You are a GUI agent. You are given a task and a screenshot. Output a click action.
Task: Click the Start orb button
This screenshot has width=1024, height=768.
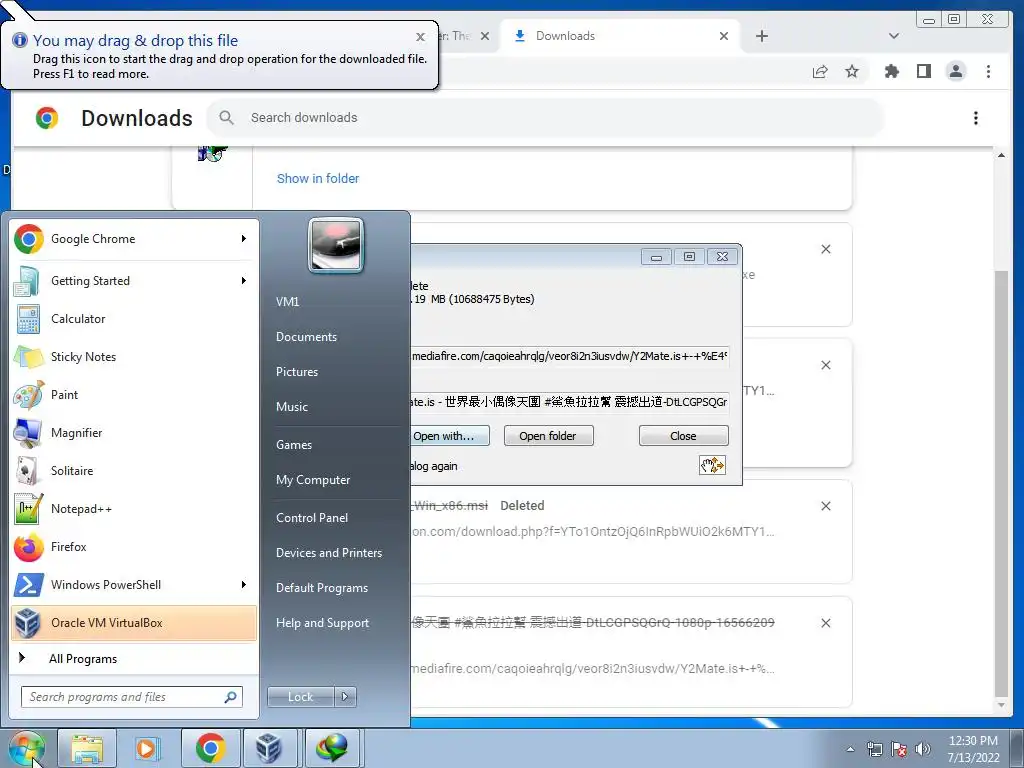tap(27, 748)
